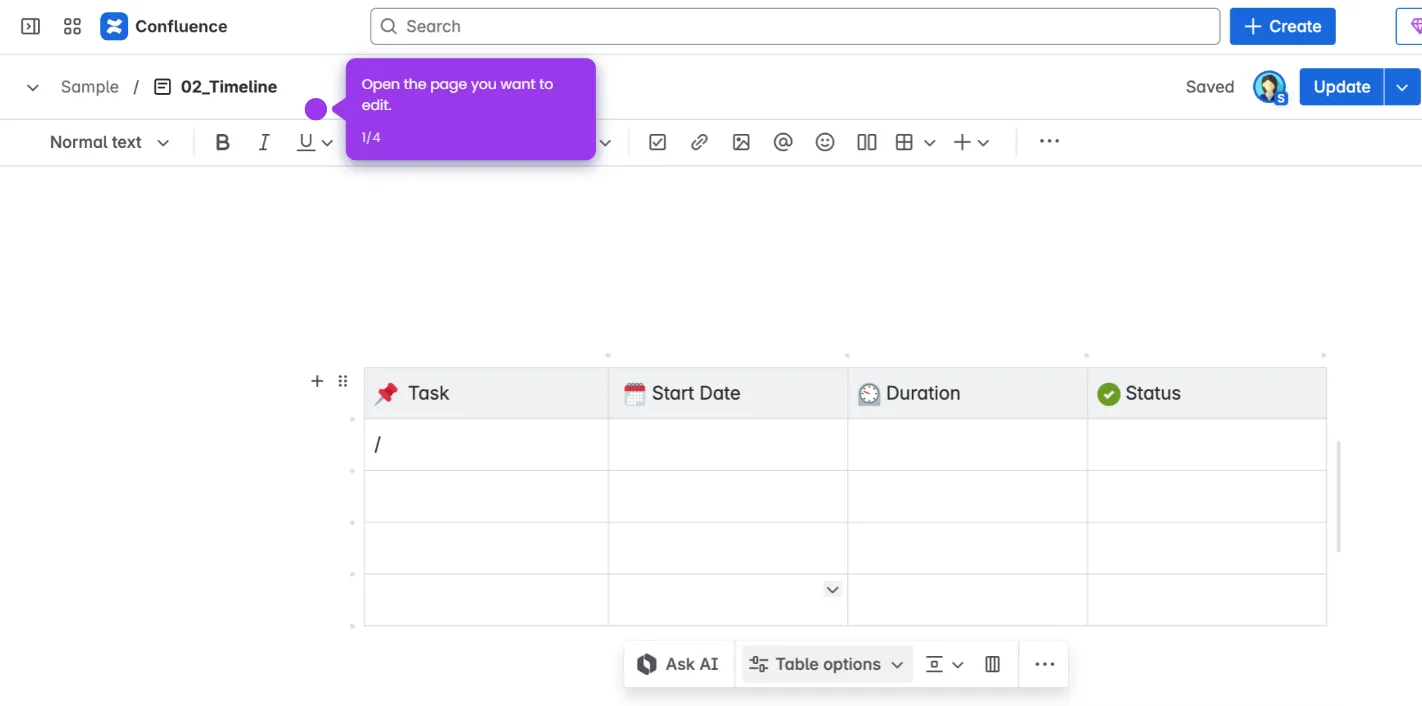Select the Duration header cell
The height and width of the screenshot is (706, 1422).
(967, 393)
